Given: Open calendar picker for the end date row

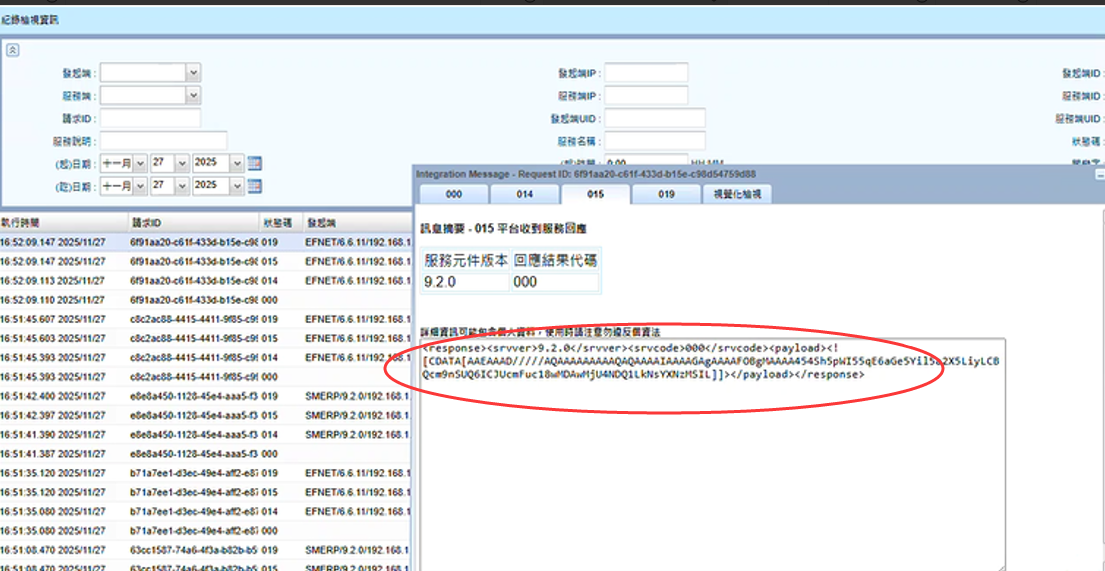Looking at the screenshot, I should click(254, 186).
